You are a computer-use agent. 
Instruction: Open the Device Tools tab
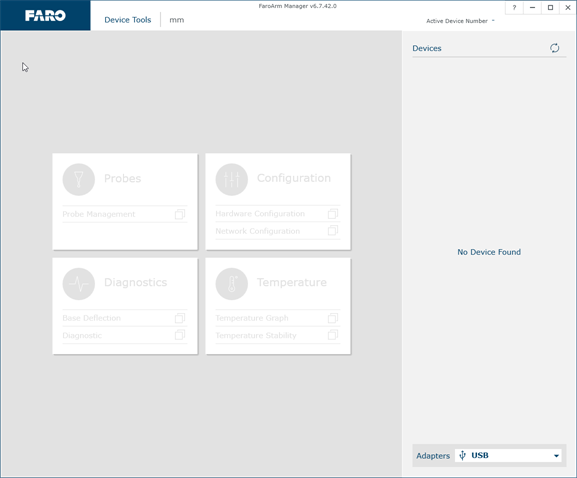pos(128,20)
